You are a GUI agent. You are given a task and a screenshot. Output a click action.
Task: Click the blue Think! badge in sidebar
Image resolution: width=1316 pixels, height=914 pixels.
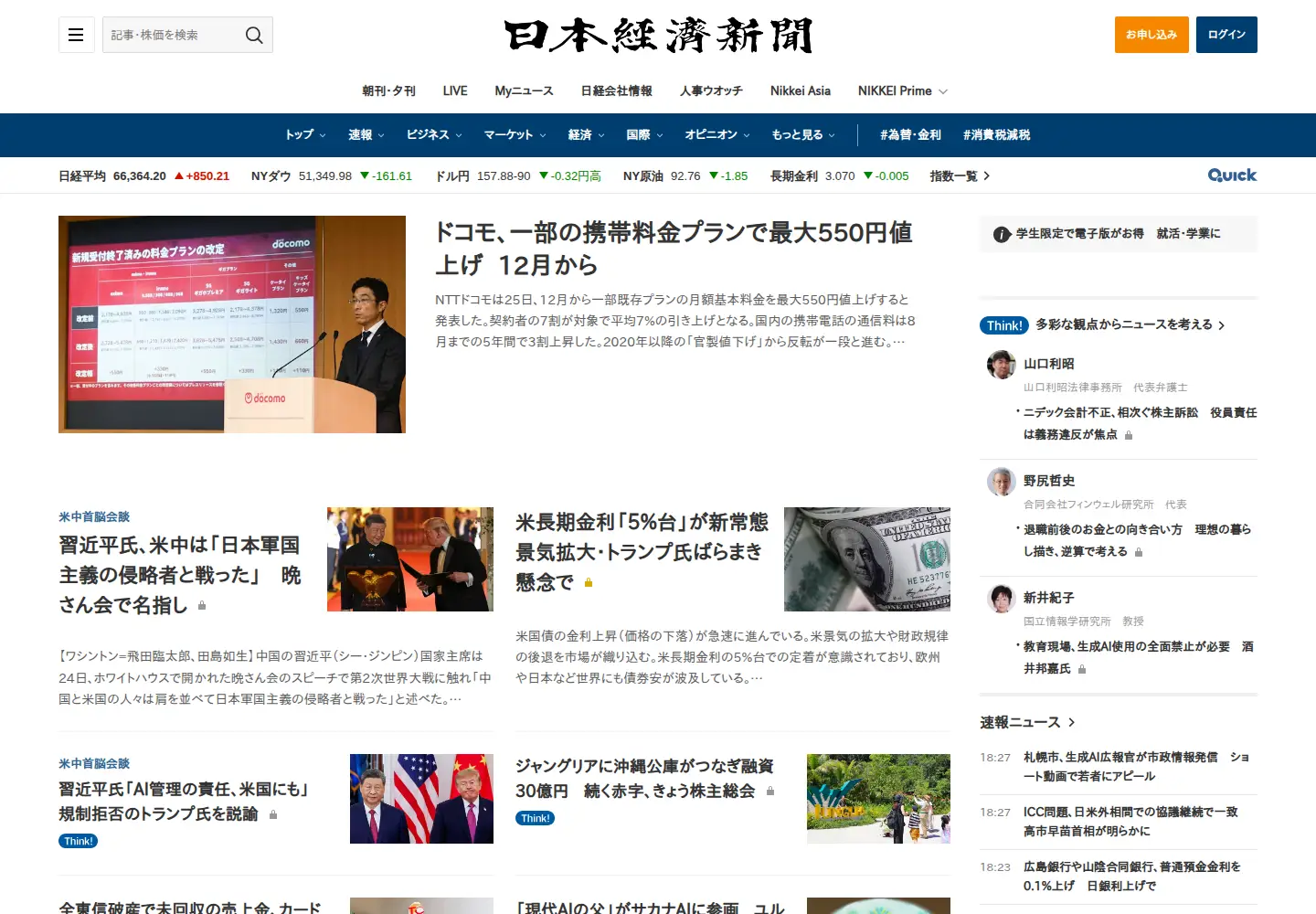[1004, 325]
